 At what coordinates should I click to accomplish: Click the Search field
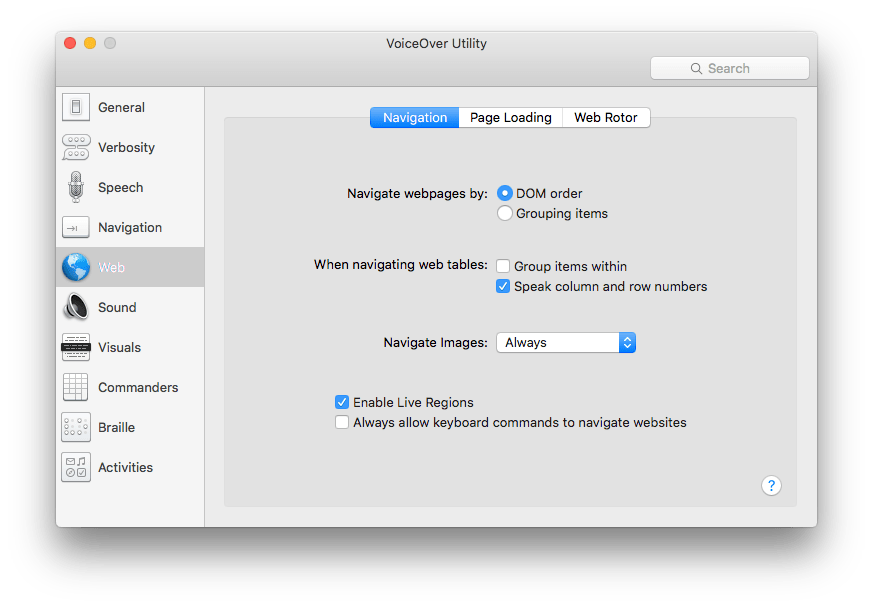click(x=729, y=68)
